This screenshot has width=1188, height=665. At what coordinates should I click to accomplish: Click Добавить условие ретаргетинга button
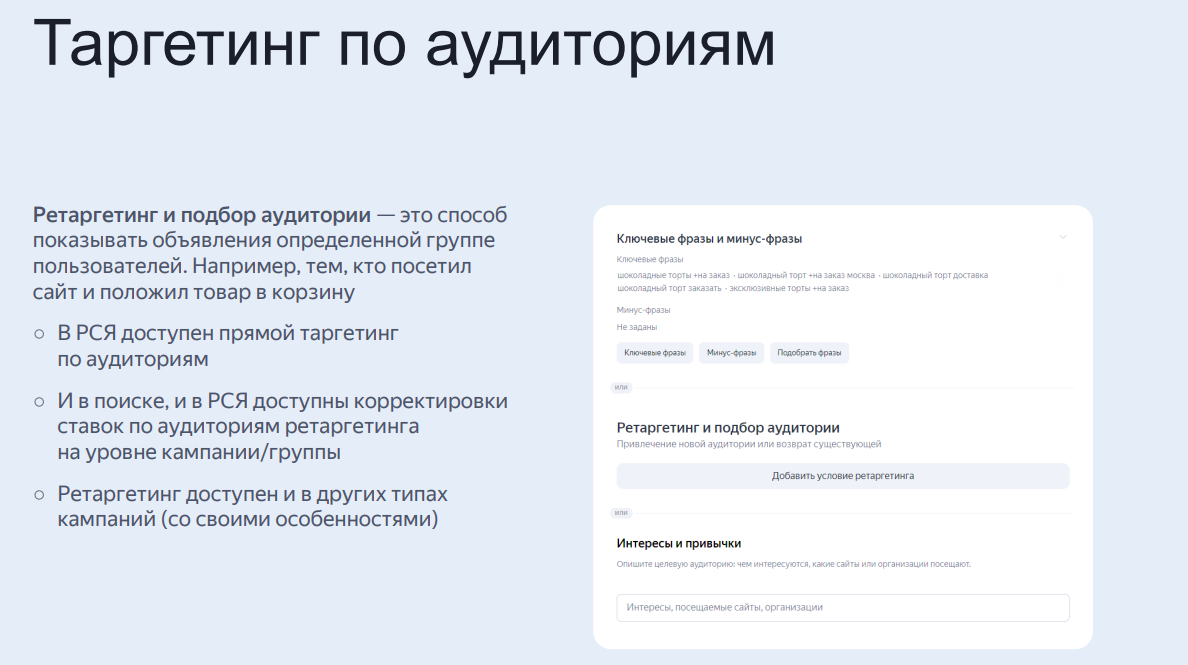843,476
